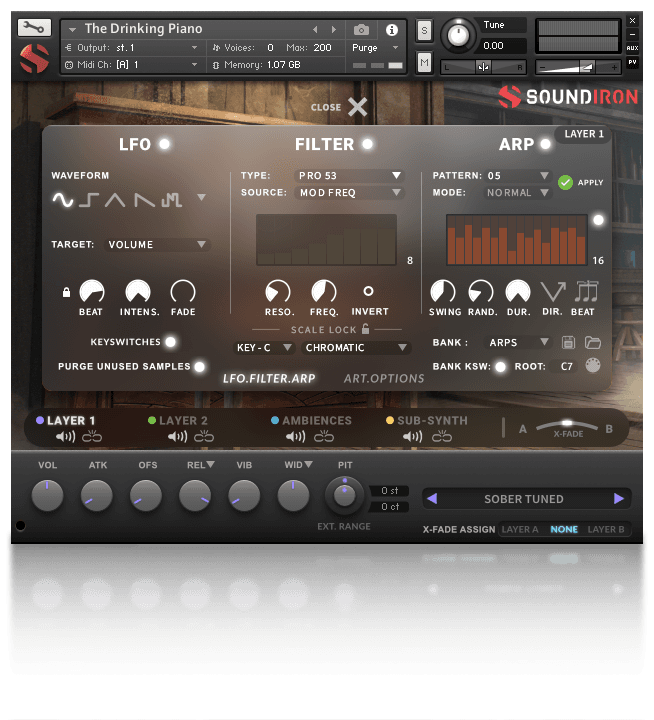Click the Layer 1 link icon
654x720 pixels.
pyautogui.click(x=92, y=436)
